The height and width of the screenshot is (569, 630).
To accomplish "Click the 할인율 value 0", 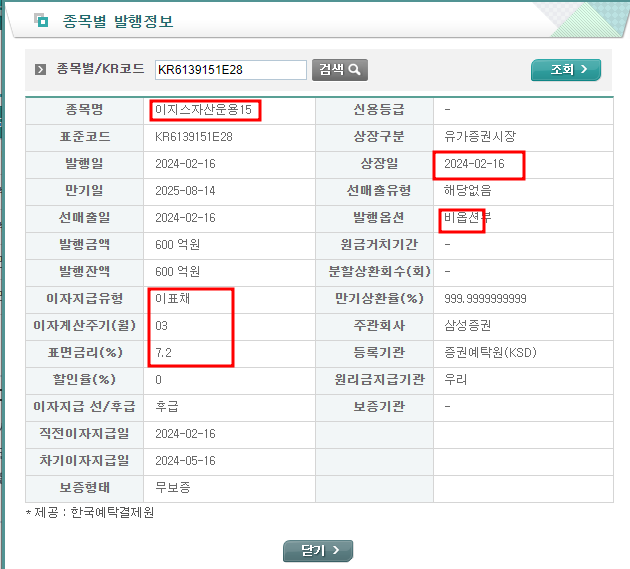I will pyautogui.click(x=158, y=380).
